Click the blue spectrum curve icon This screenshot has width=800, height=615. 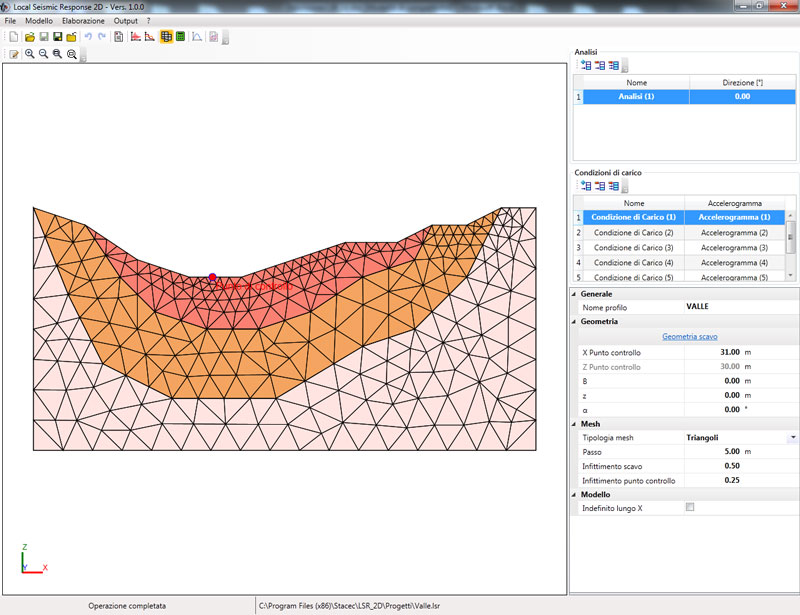coord(196,37)
